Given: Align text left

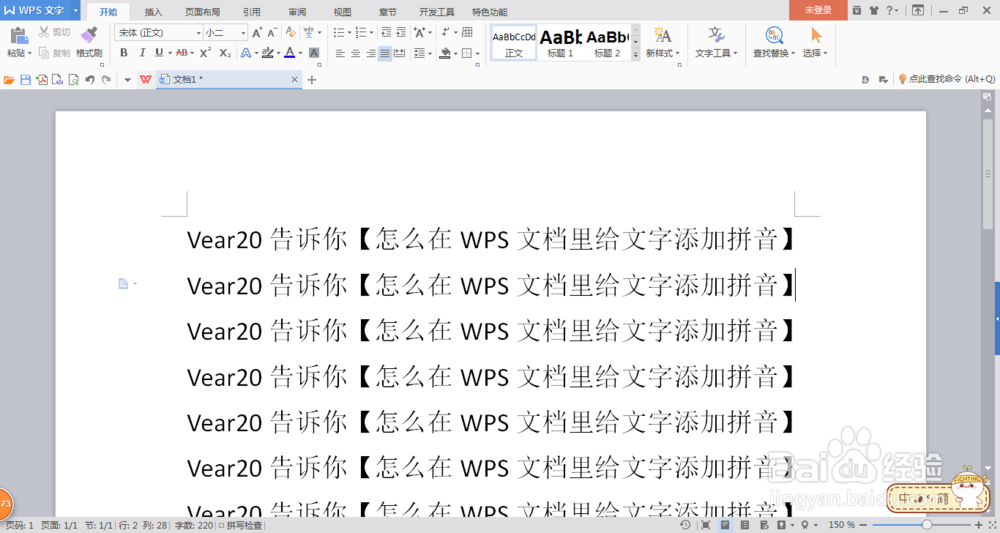Looking at the screenshot, I should [340, 54].
